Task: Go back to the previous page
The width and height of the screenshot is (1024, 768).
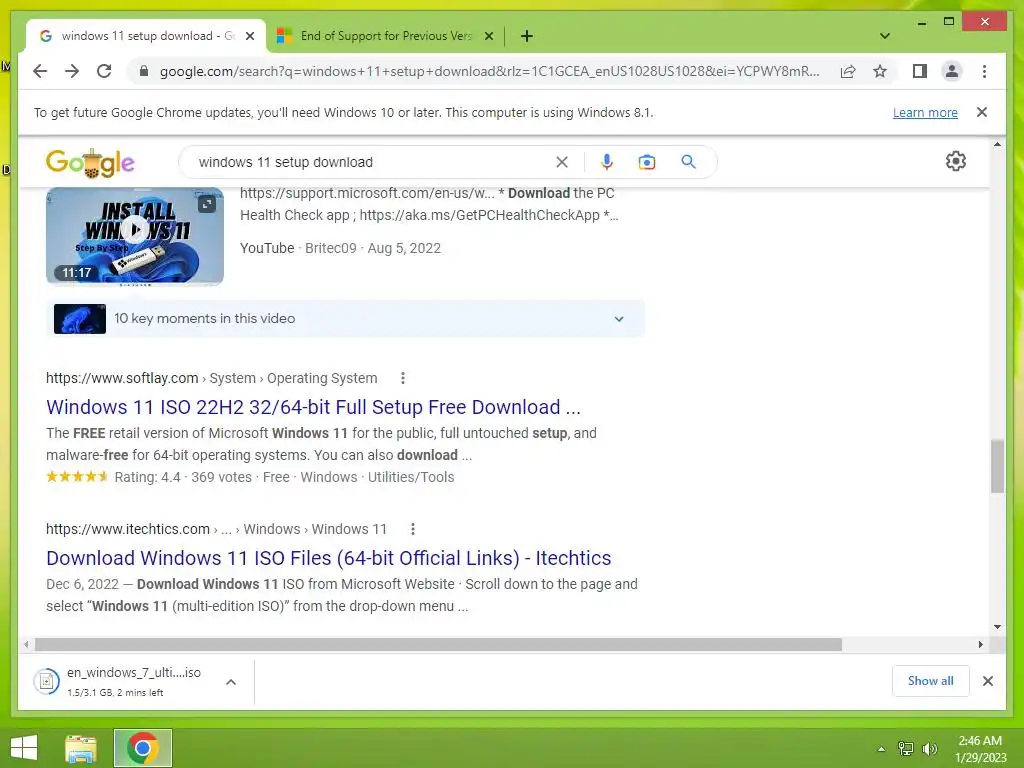Action: tap(40, 71)
